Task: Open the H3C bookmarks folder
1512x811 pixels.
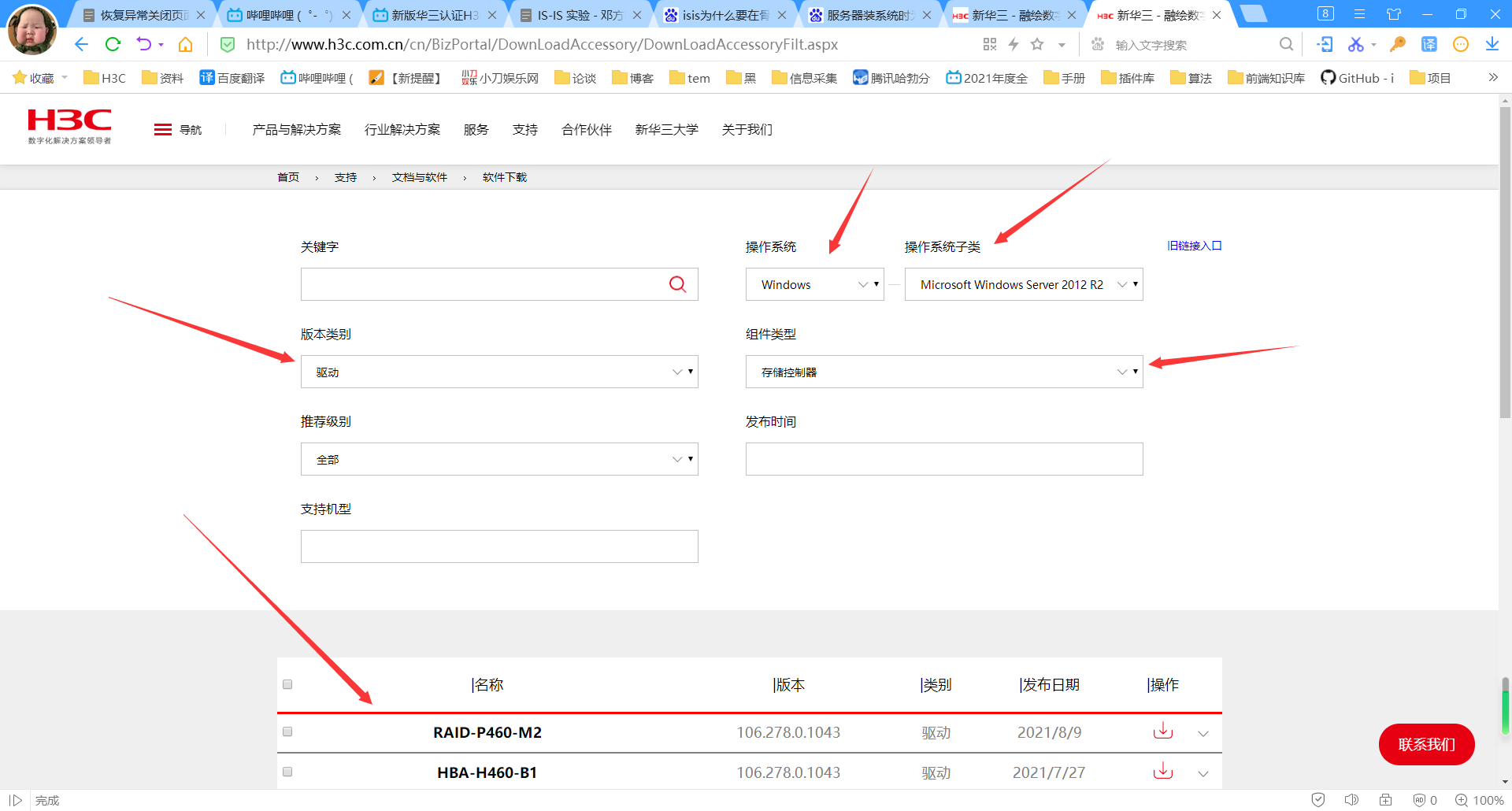Action: pyautogui.click(x=105, y=77)
